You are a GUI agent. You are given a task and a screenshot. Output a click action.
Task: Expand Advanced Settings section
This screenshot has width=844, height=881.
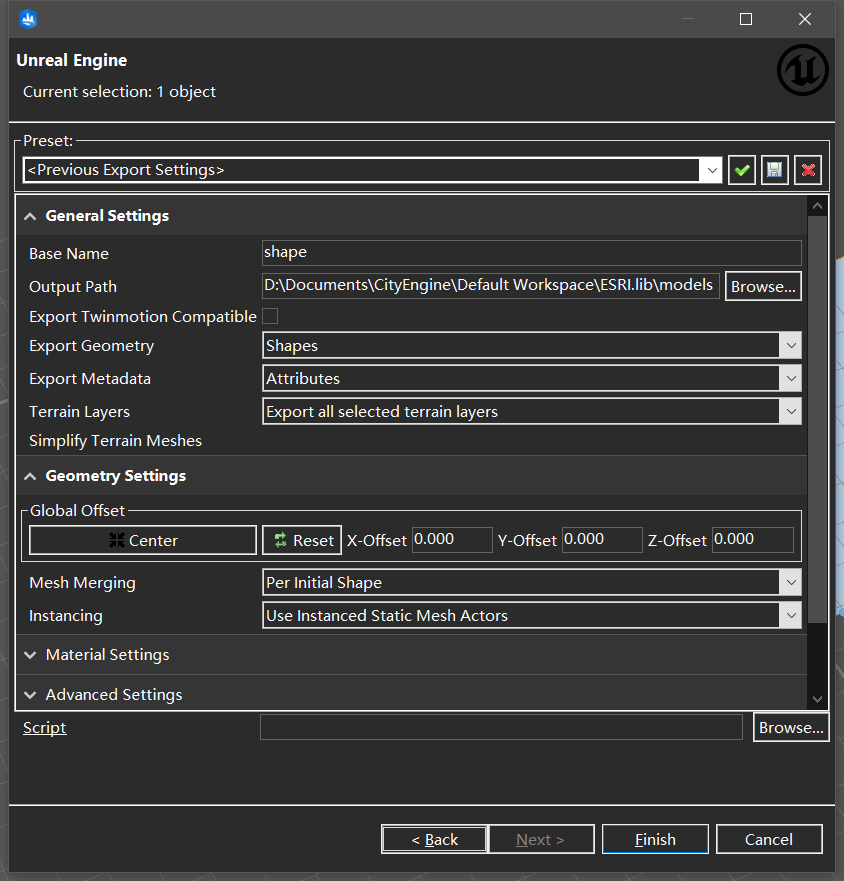pos(30,694)
